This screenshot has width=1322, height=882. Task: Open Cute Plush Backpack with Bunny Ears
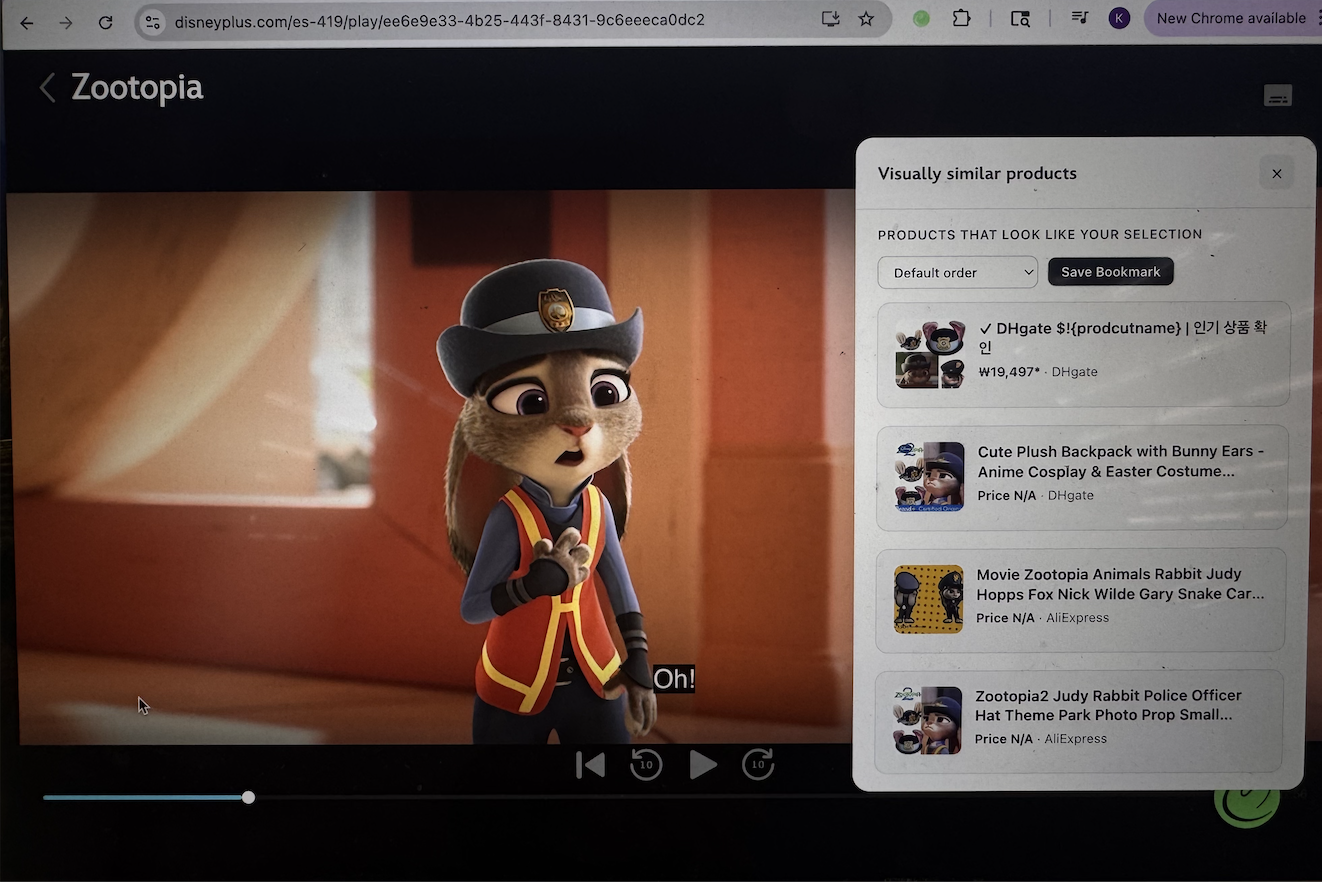pos(1081,478)
